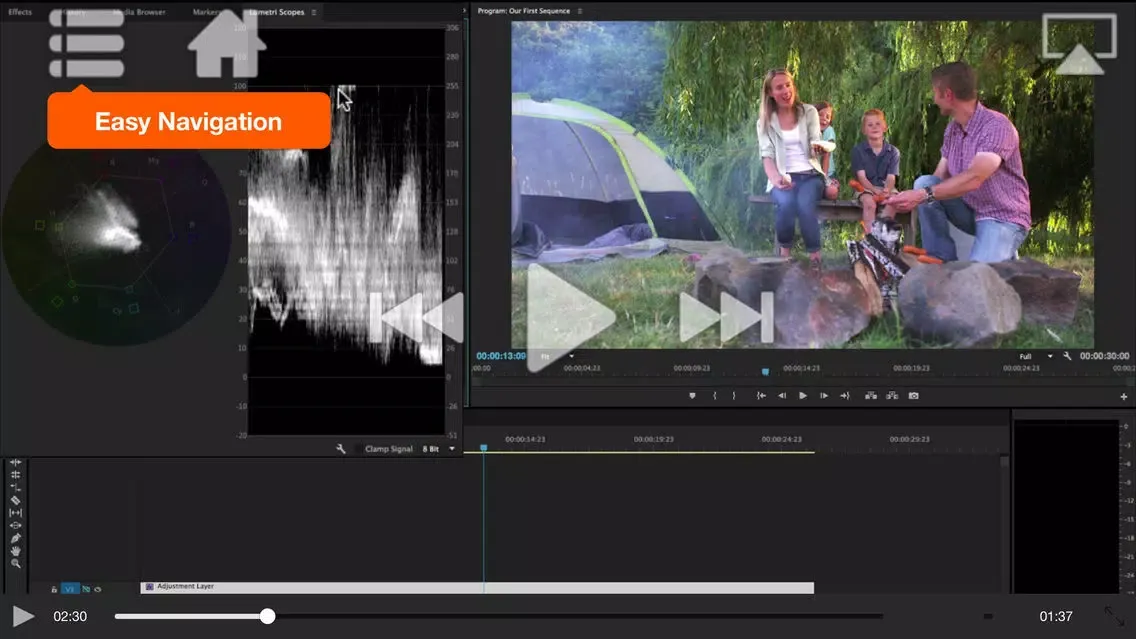
Task: Switch to the Media Browser tab
Action: tap(139, 12)
